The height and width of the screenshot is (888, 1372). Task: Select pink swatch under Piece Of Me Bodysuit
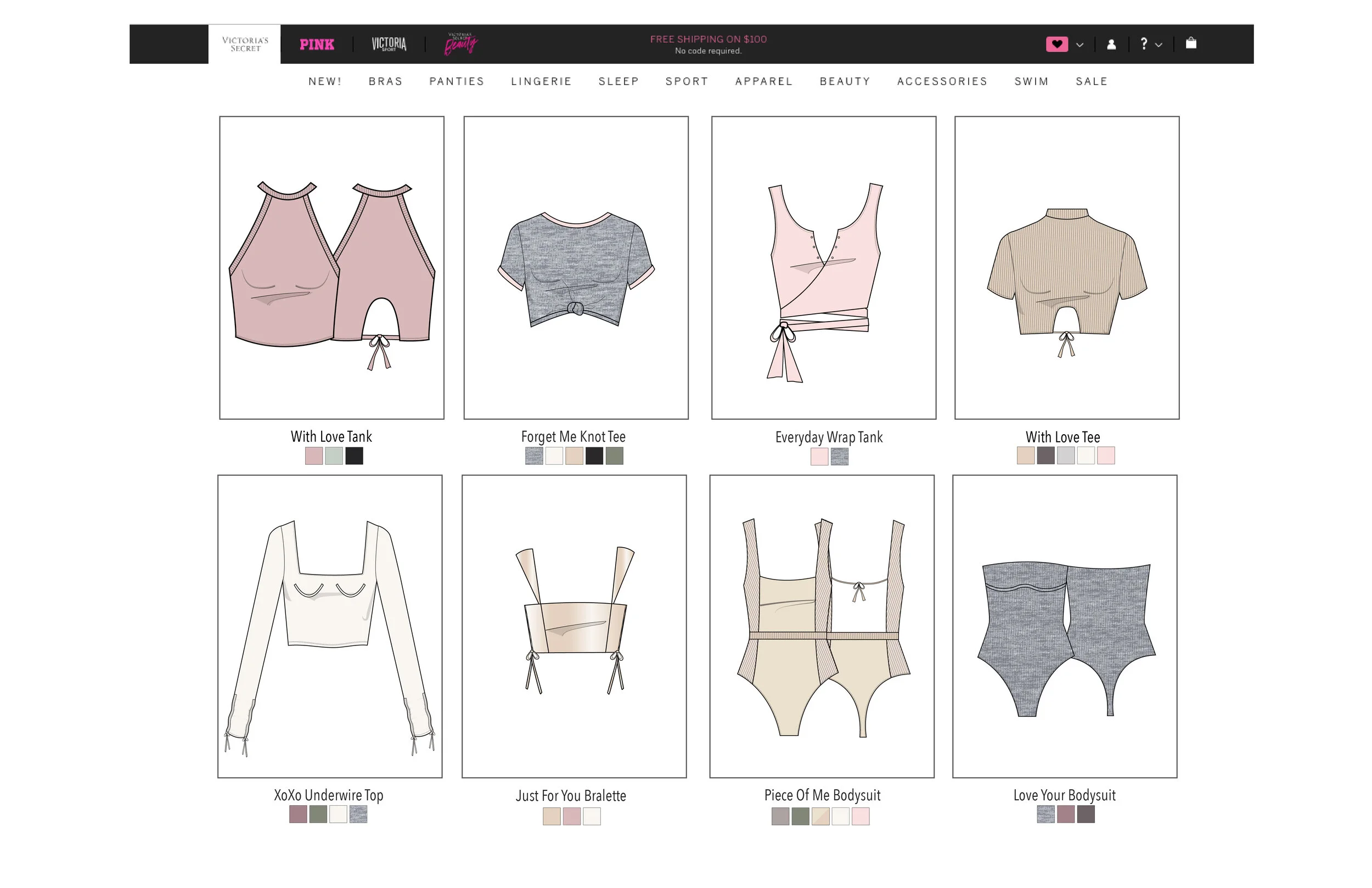tap(860, 816)
